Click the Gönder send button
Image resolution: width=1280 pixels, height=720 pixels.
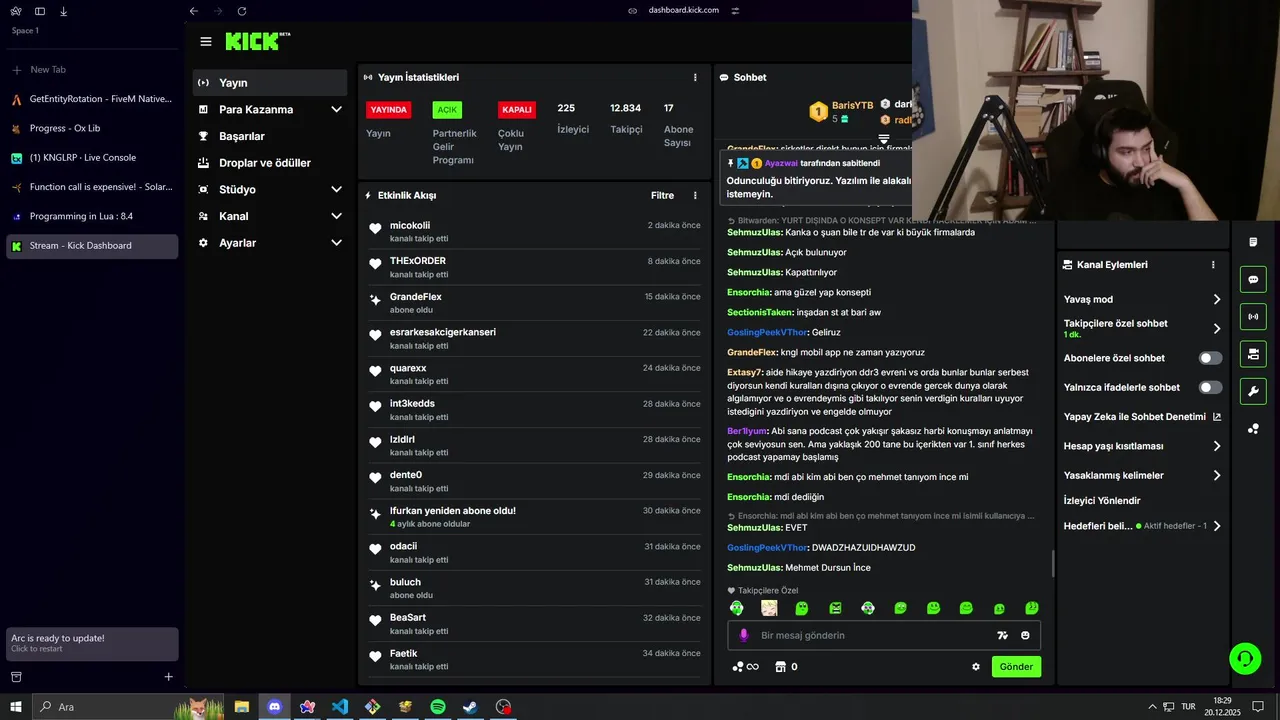point(1016,667)
